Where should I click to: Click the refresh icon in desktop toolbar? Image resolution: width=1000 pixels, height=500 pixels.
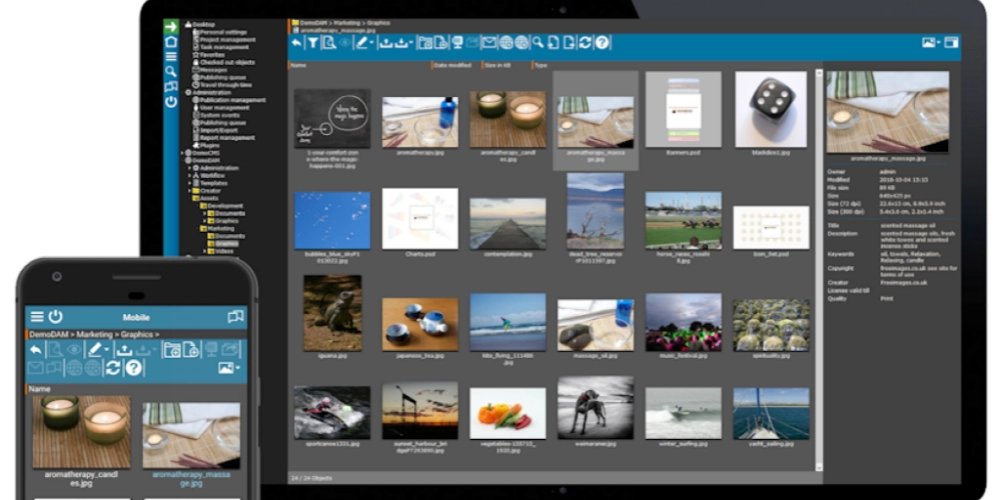[x=586, y=43]
